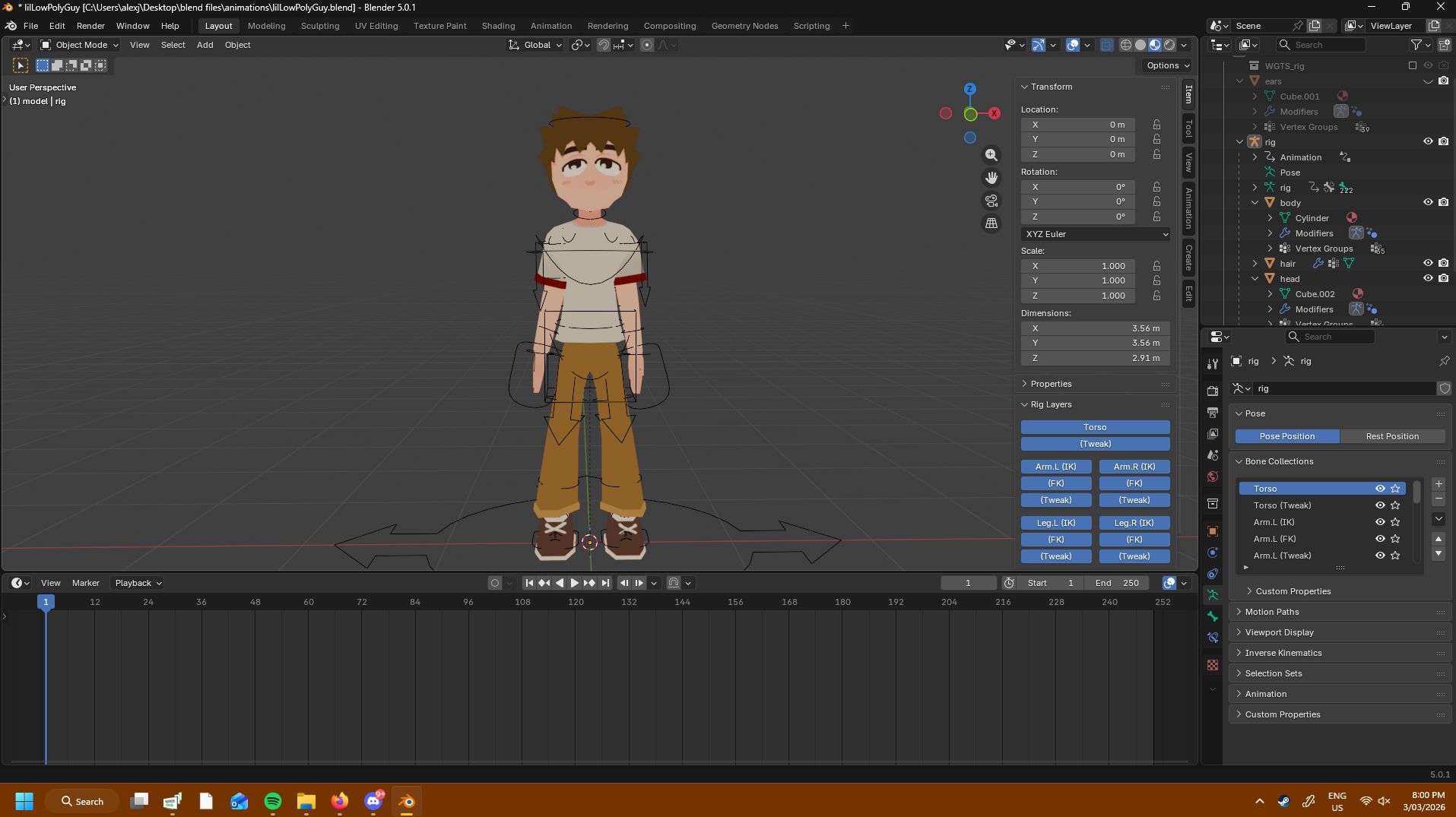Image resolution: width=1456 pixels, height=817 pixels.
Task: Open the Scene properties tab icon
Action: (1213, 454)
